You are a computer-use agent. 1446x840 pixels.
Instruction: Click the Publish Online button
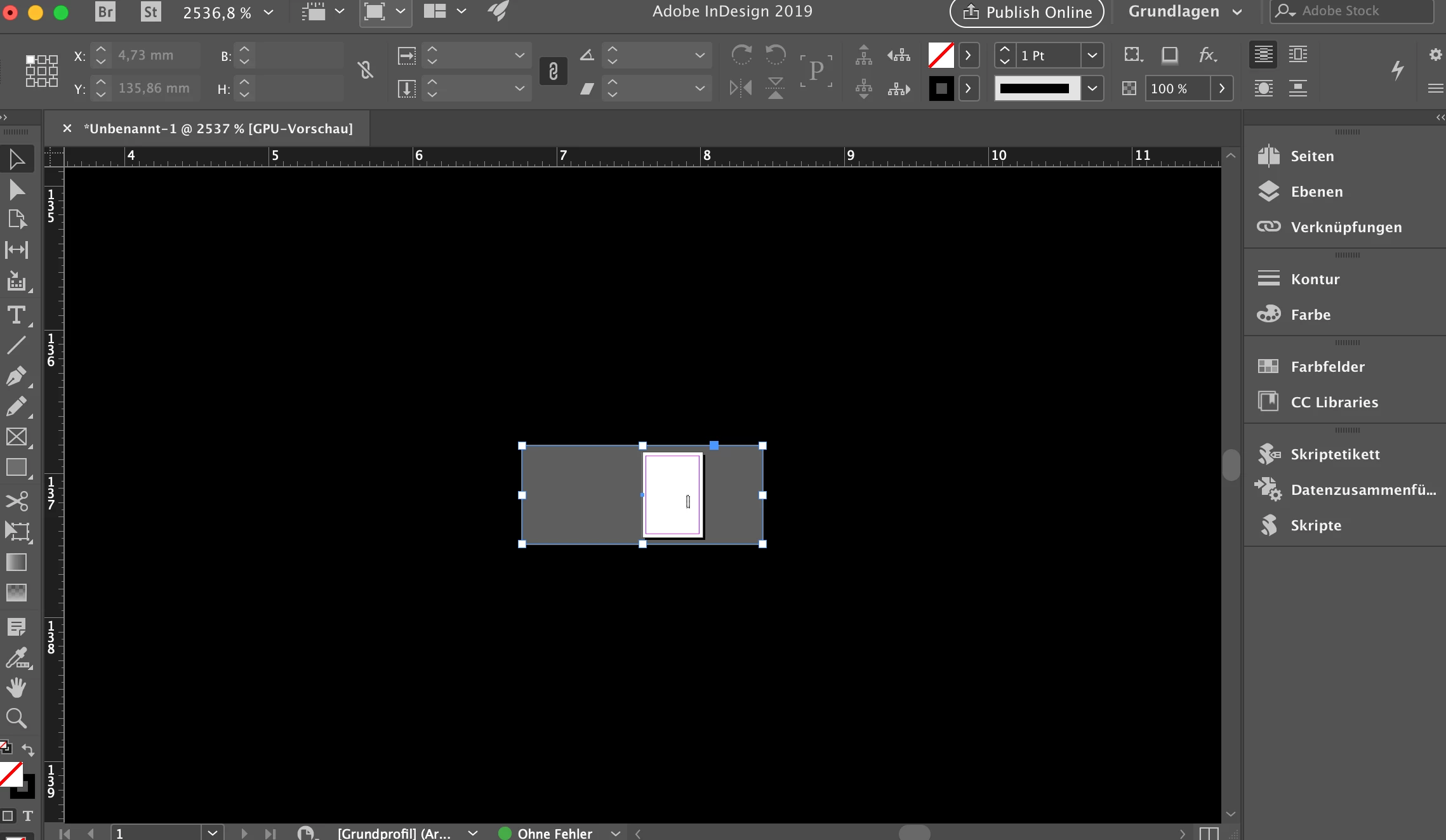coord(1027,12)
